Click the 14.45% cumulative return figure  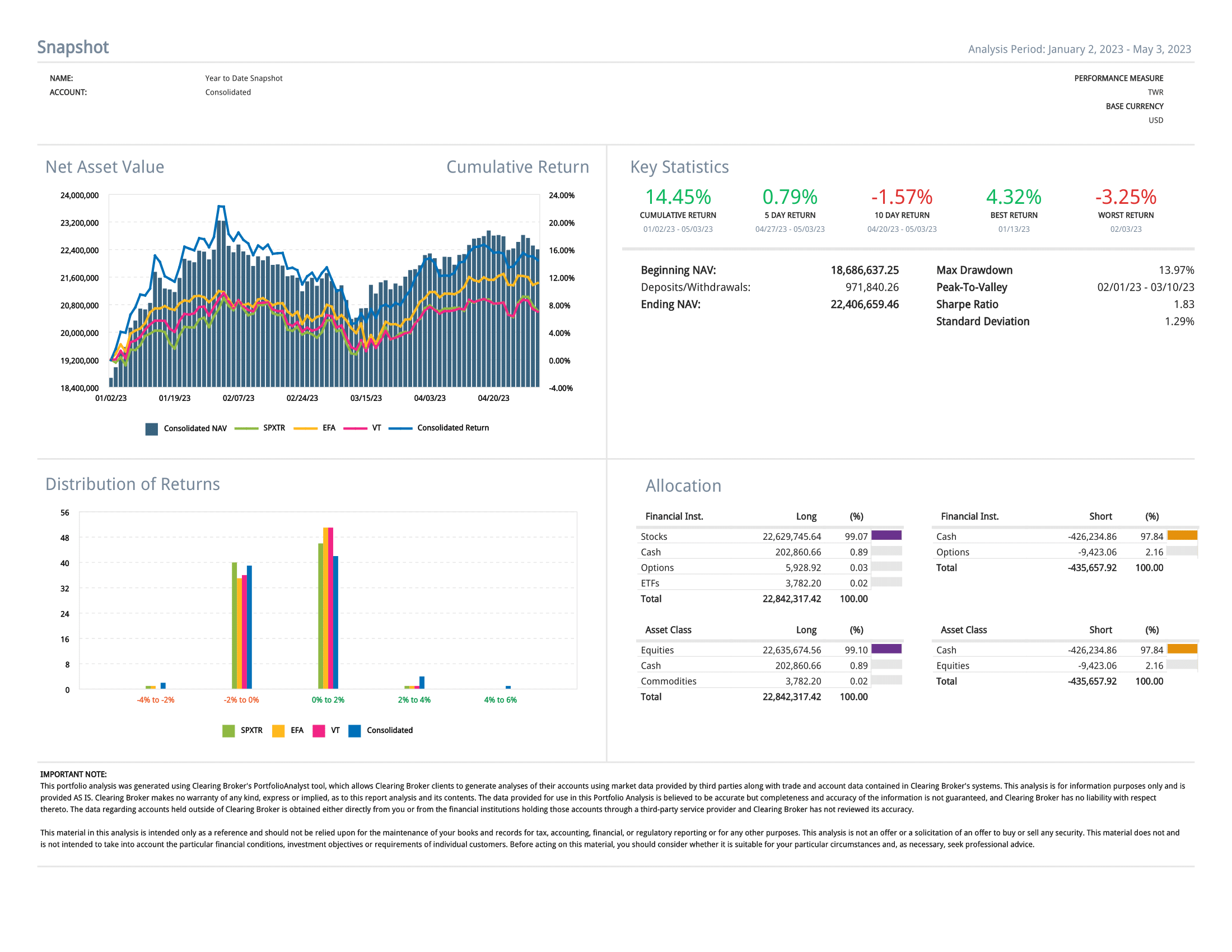(678, 197)
